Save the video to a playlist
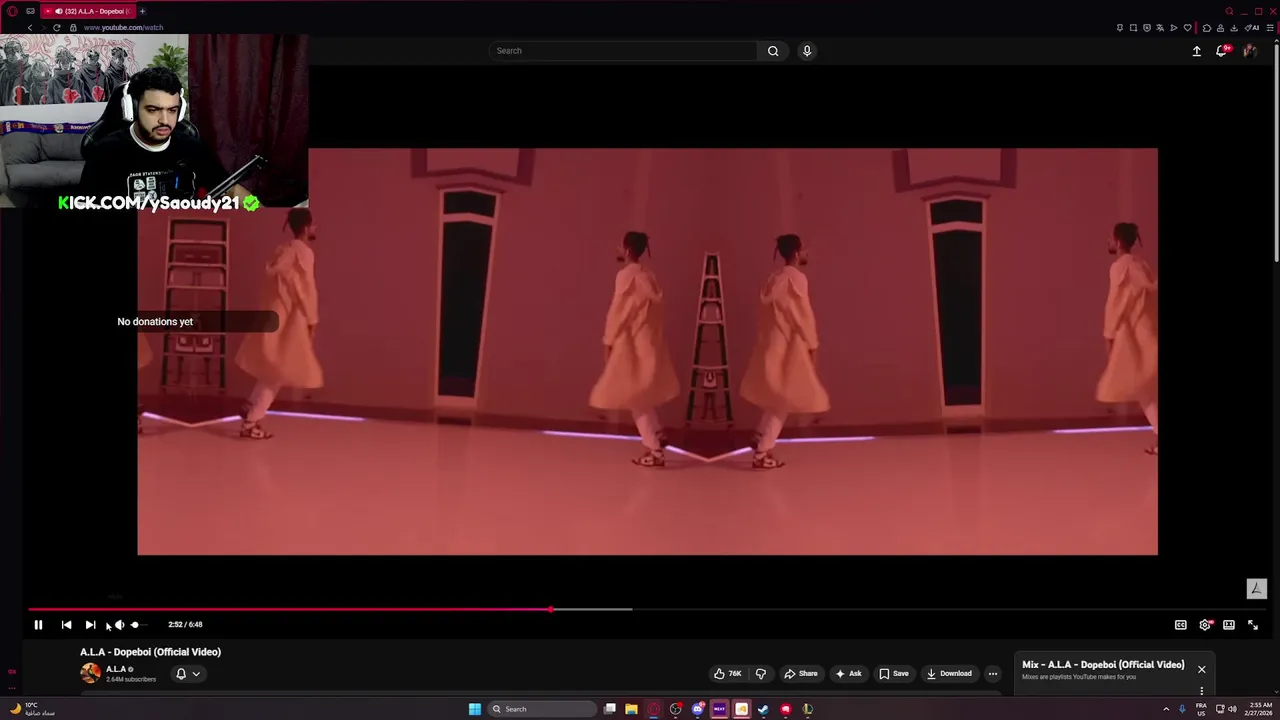Screen dimensions: 1280x720 [x=894, y=674]
